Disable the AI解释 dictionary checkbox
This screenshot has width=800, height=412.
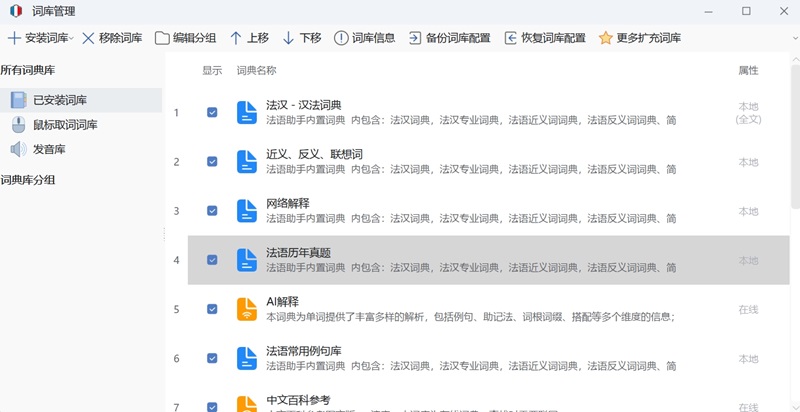pos(212,309)
